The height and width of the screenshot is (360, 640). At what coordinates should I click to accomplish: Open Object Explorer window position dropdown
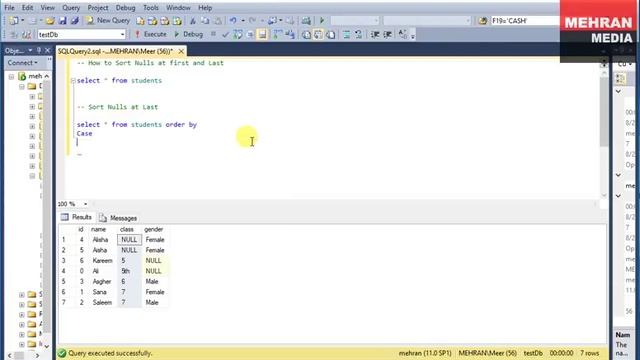[30, 50]
